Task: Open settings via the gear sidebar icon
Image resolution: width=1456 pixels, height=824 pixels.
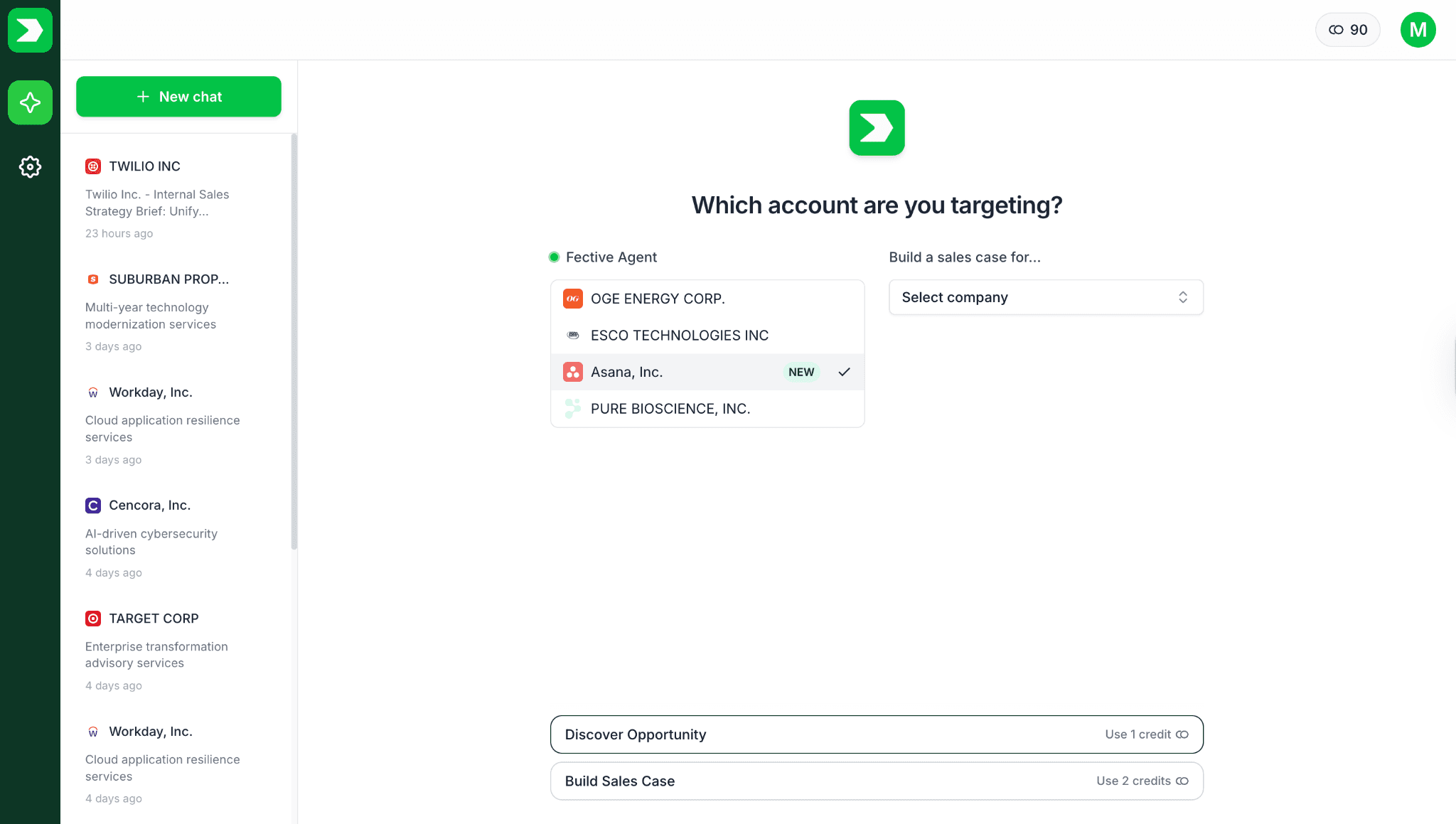Action: pos(30,167)
